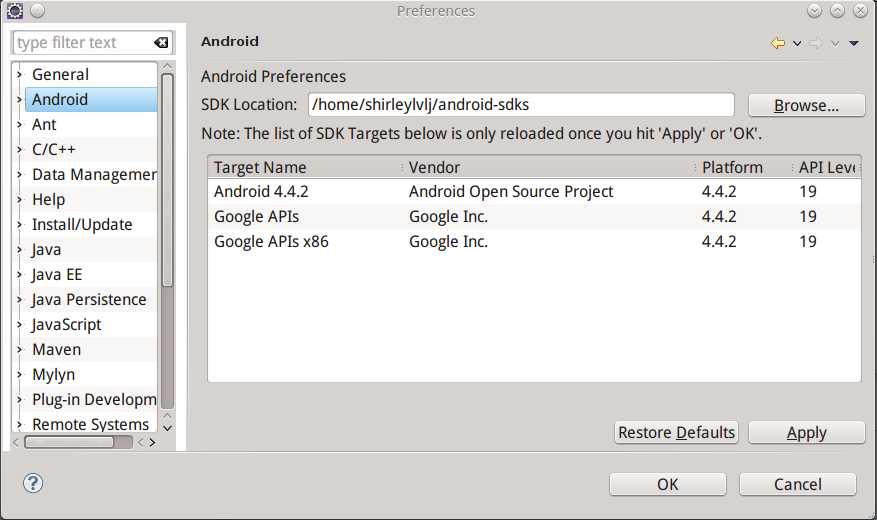Select General in the preferences tree
Viewport: 877px width, 520px height.
pyautogui.click(x=60, y=74)
